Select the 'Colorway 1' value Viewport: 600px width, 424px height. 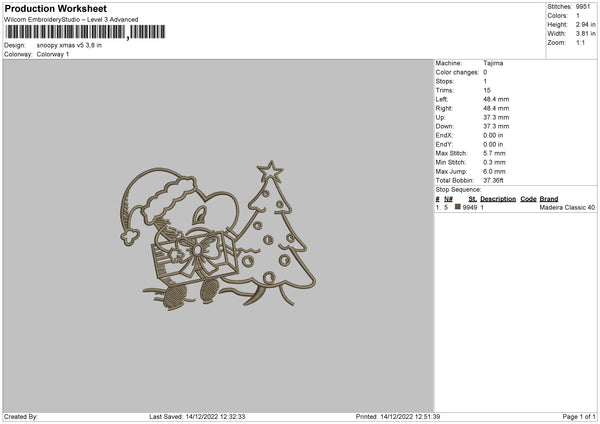tap(53, 54)
